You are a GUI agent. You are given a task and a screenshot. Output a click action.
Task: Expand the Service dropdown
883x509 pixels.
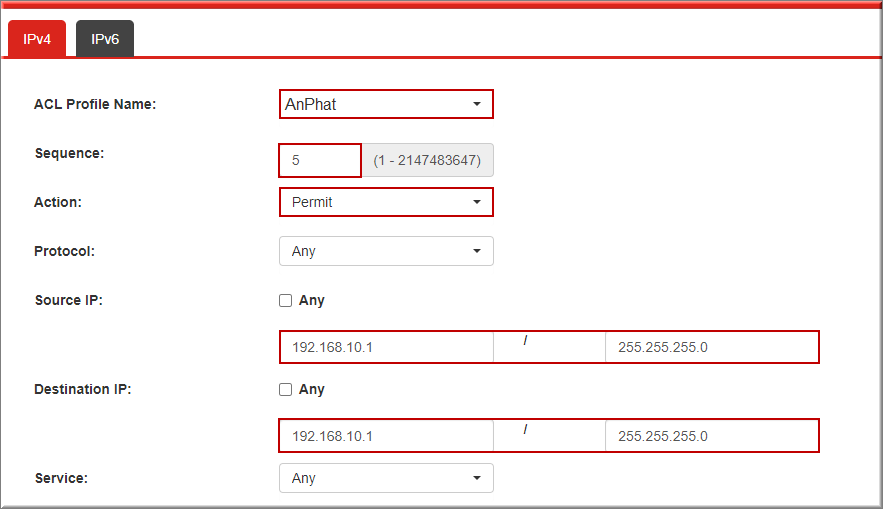(x=386, y=478)
